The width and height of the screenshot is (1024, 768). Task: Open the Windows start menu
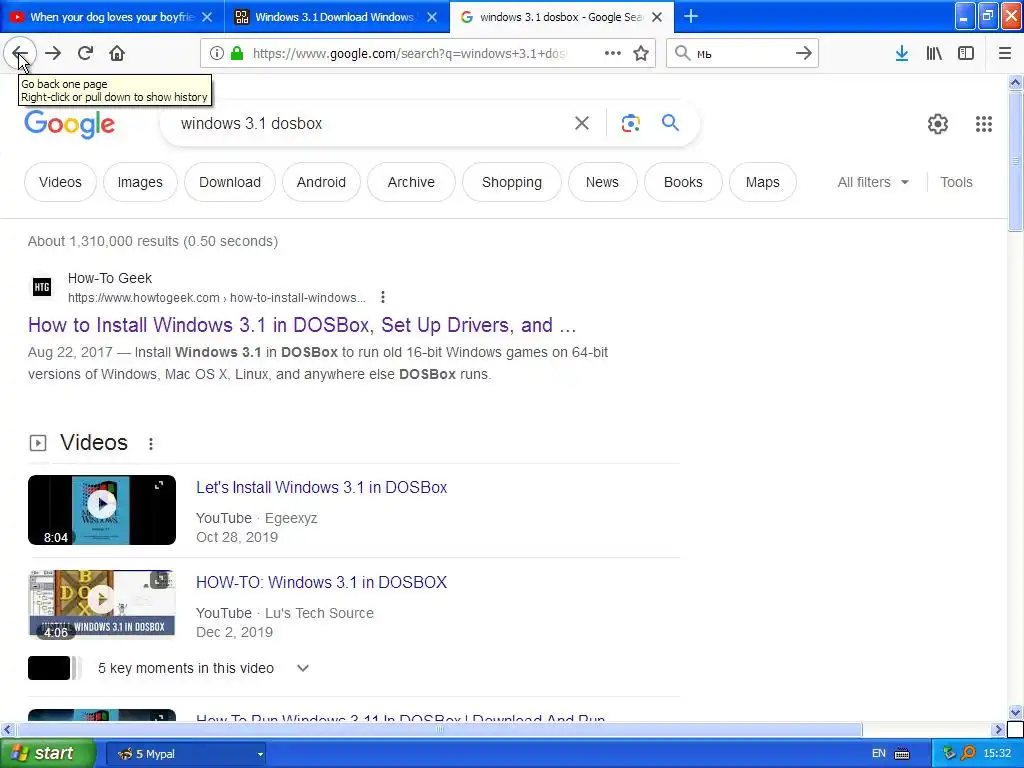[48, 754]
